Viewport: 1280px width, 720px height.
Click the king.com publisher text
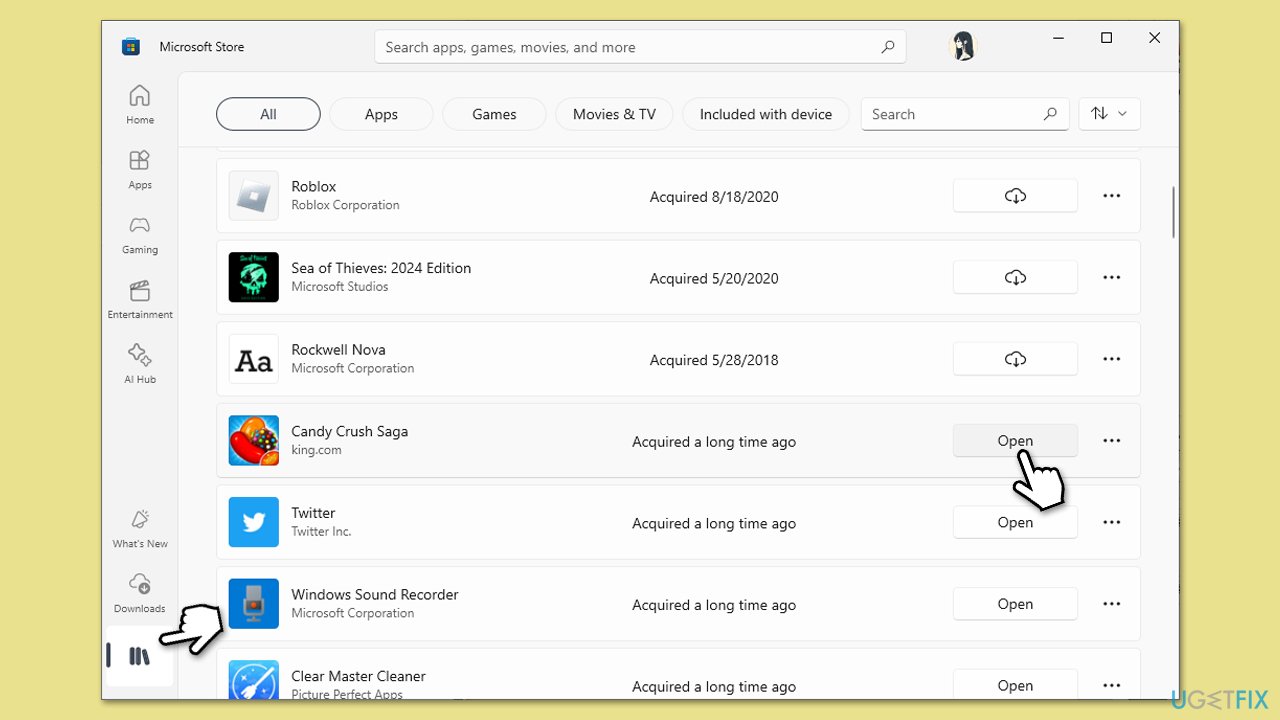(316, 450)
